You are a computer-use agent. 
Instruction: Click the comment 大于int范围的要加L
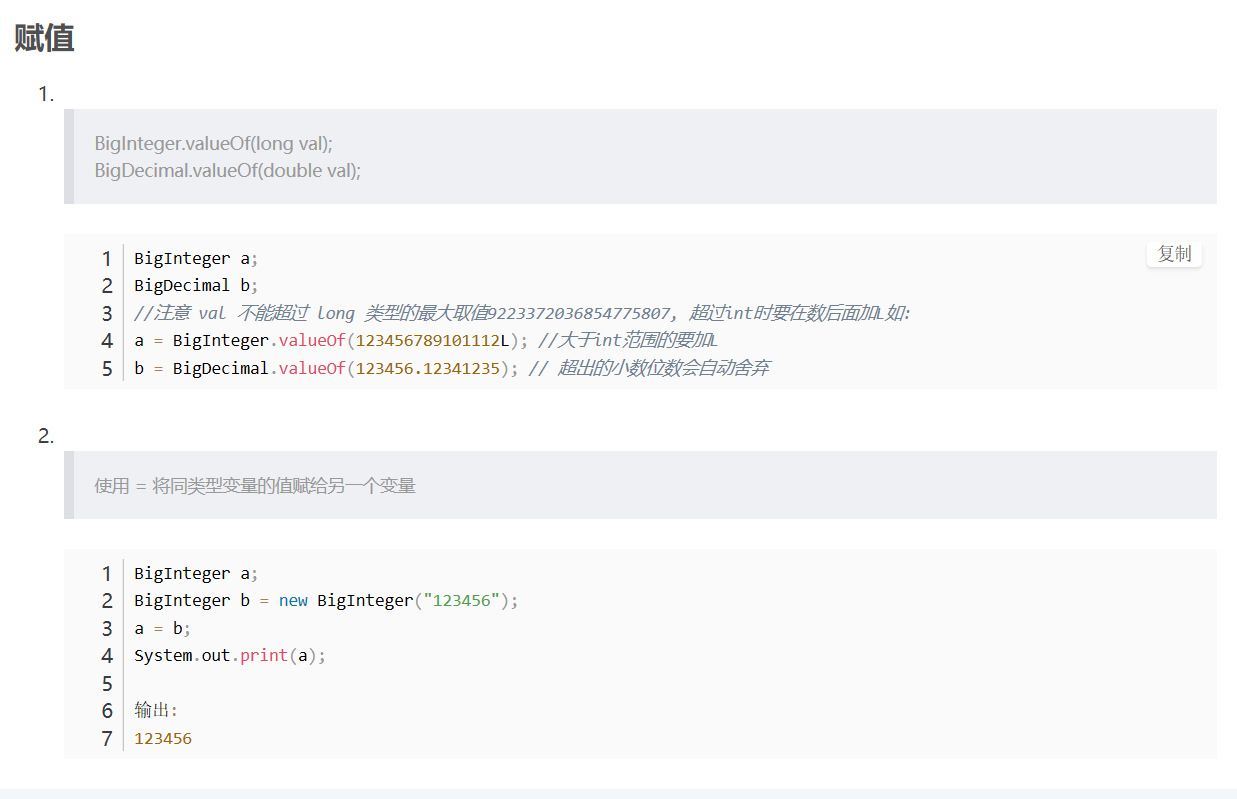click(x=628, y=341)
